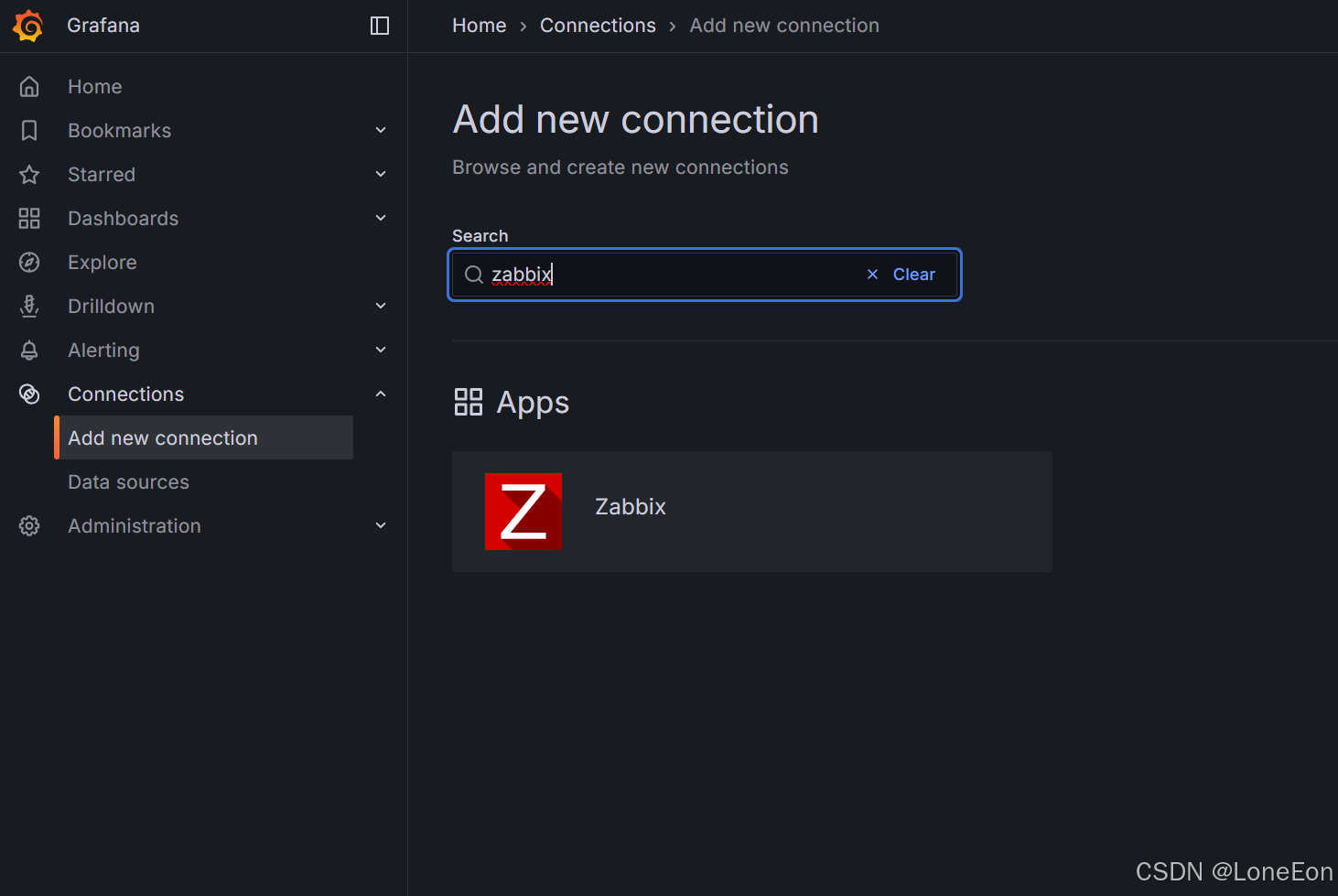Open Starred in the sidebar menu
Screen dimensions: 1338x896
pos(102,175)
